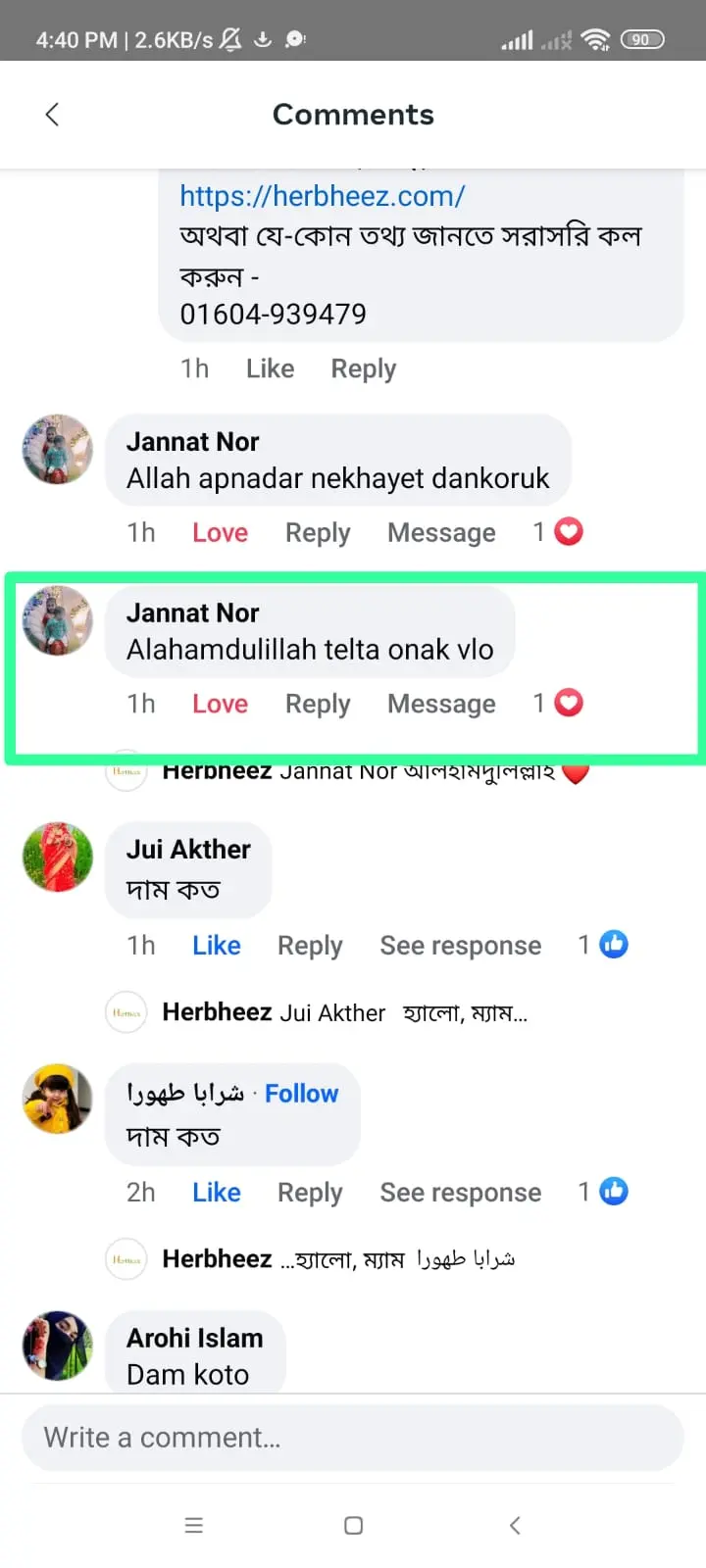Message Jannat Nor from the Alahamdulillah comment
Viewport: 706px width, 1568px height.
tap(441, 704)
